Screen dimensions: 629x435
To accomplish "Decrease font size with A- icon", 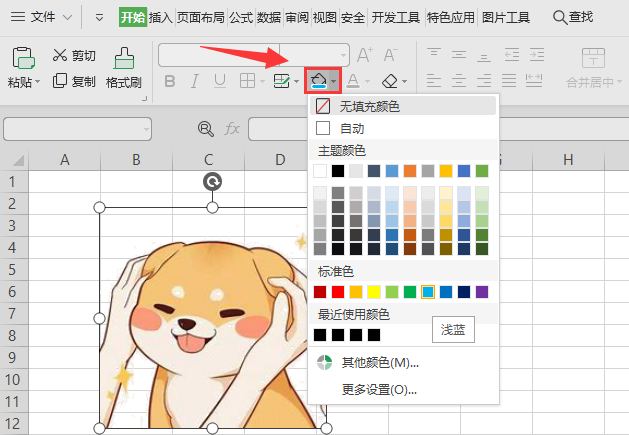I will (x=390, y=55).
